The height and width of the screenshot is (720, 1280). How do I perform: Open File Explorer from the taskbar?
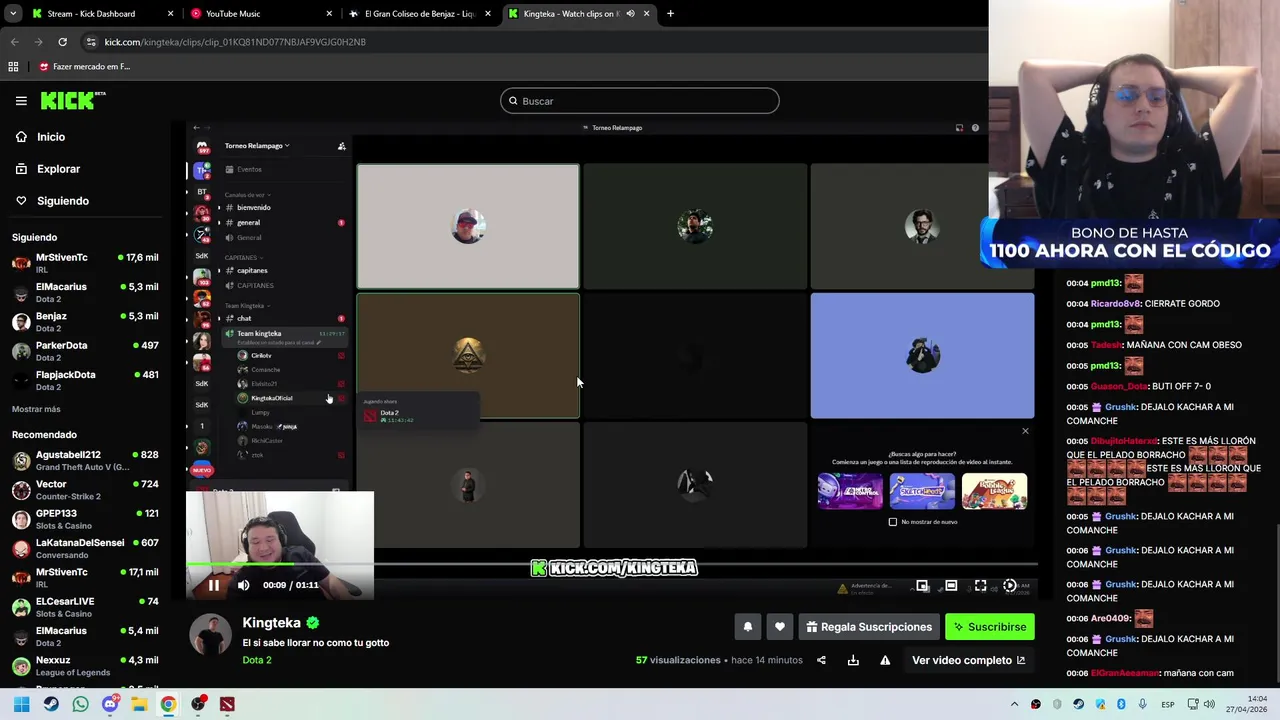[139, 704]
